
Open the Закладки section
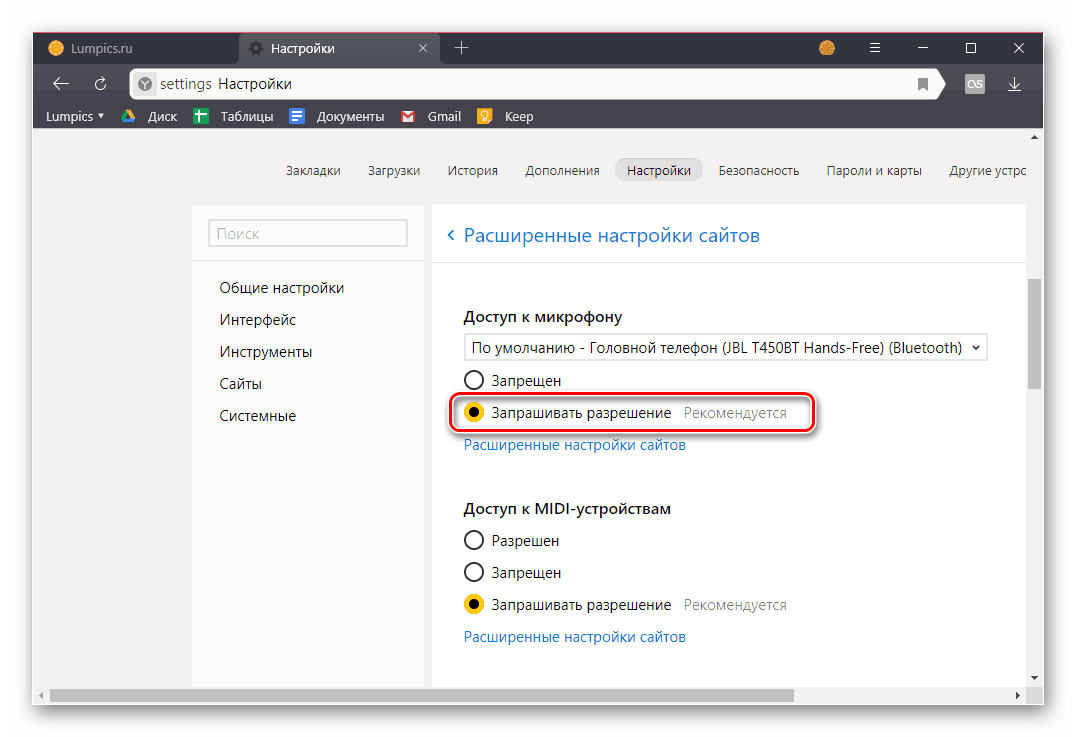click(x=313, y=170)
